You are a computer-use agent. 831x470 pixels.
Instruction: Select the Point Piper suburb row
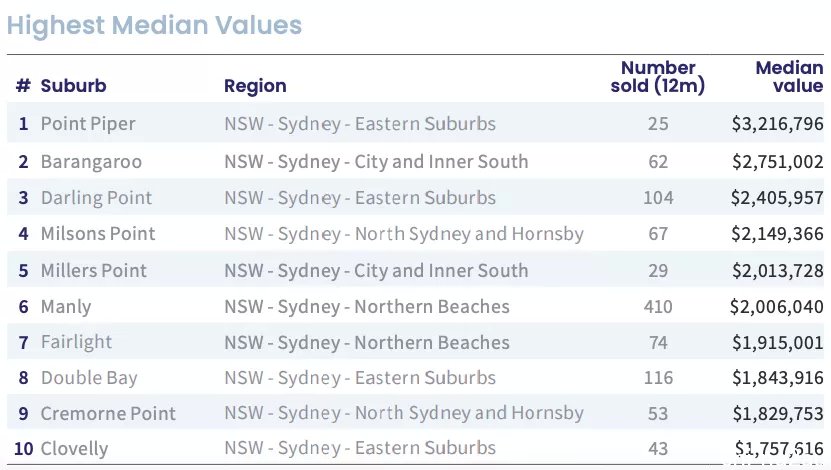(416, 123)
